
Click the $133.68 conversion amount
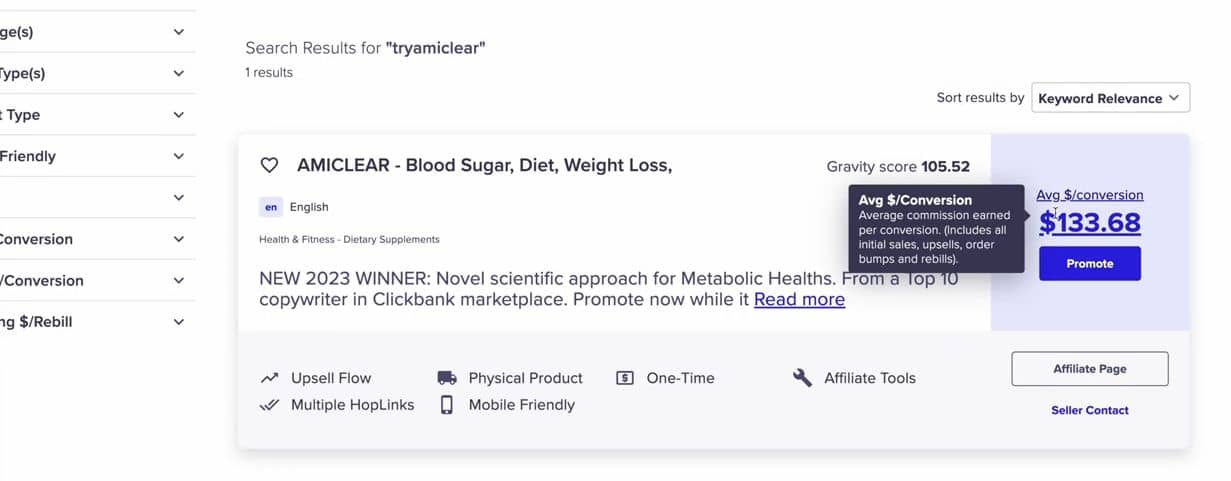[1089, 223]
